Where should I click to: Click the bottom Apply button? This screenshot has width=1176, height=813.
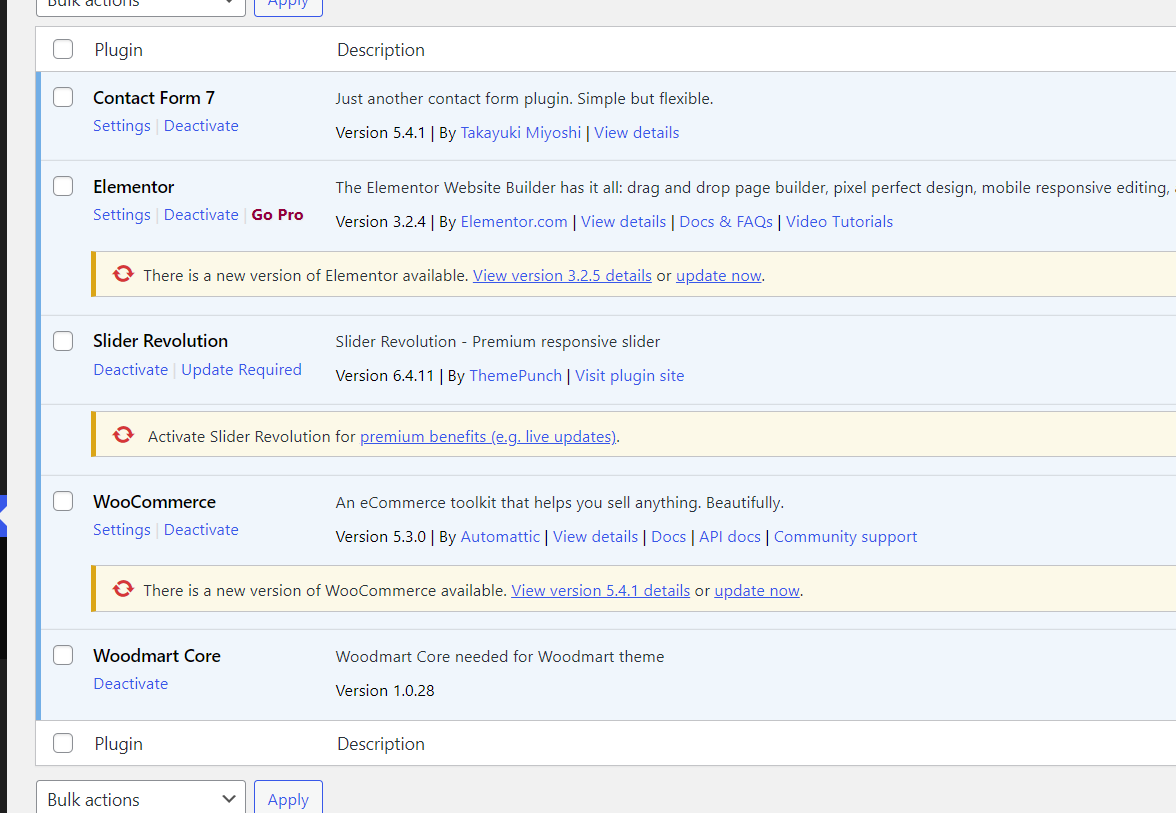(x=288, y=800)
